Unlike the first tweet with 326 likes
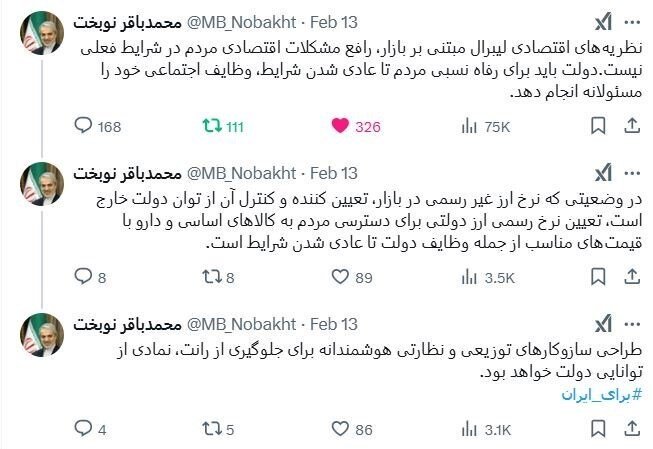Viewport: 653px width, 449px height. click(x=340, y=127)
